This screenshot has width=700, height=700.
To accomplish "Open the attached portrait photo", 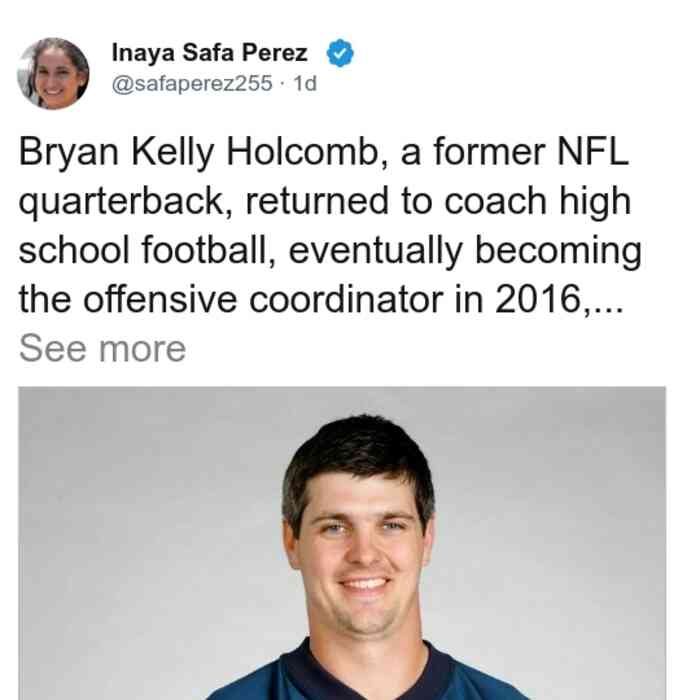I will click(x=342, y=543).
